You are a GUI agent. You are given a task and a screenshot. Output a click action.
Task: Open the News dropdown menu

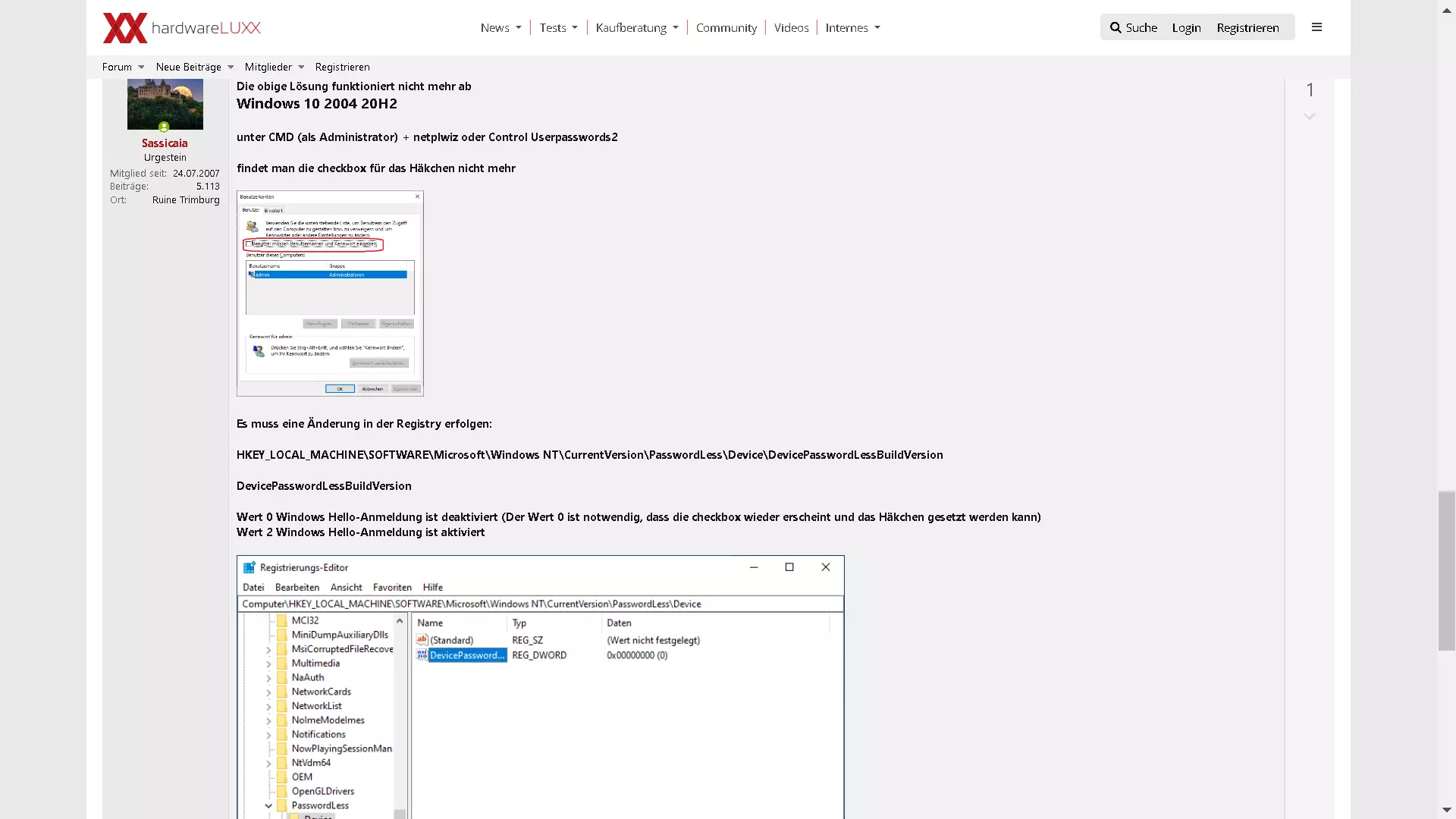pyautogui.click(x=500, y=28)
